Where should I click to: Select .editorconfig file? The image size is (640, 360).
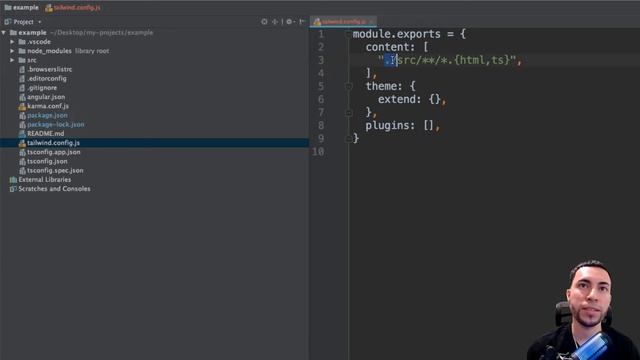(47, 78)
